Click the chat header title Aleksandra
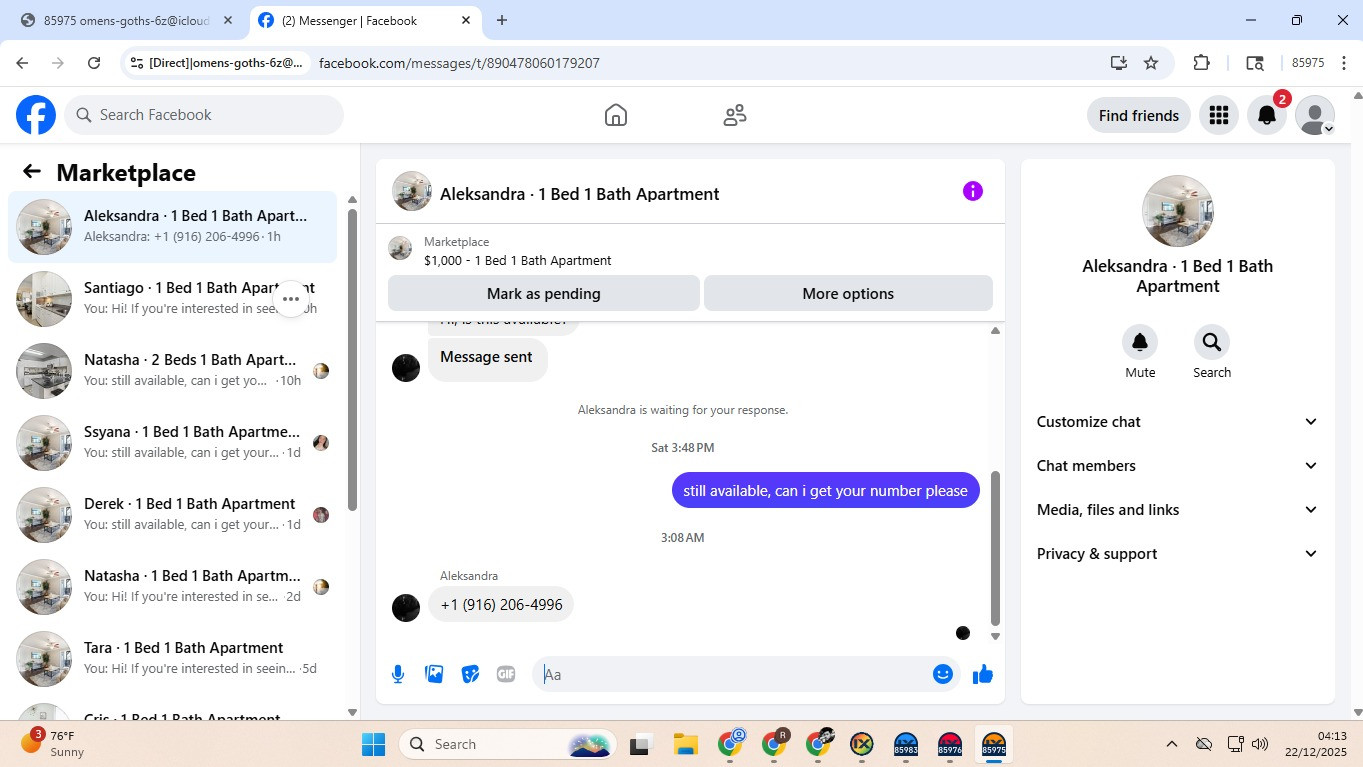The image size is (1363, 767). click(579, 194)
